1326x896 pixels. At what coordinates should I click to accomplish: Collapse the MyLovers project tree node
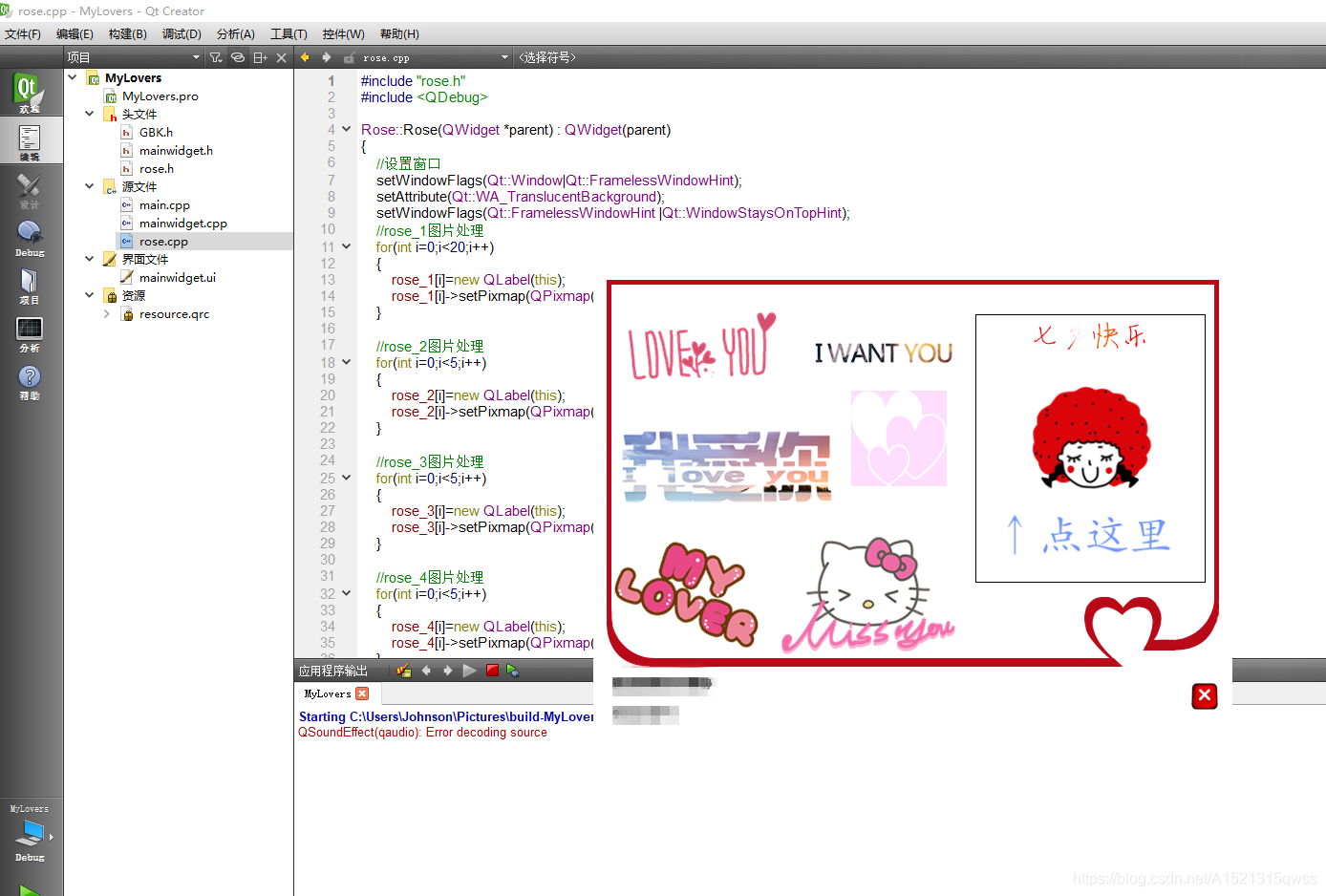coord(73,77)
